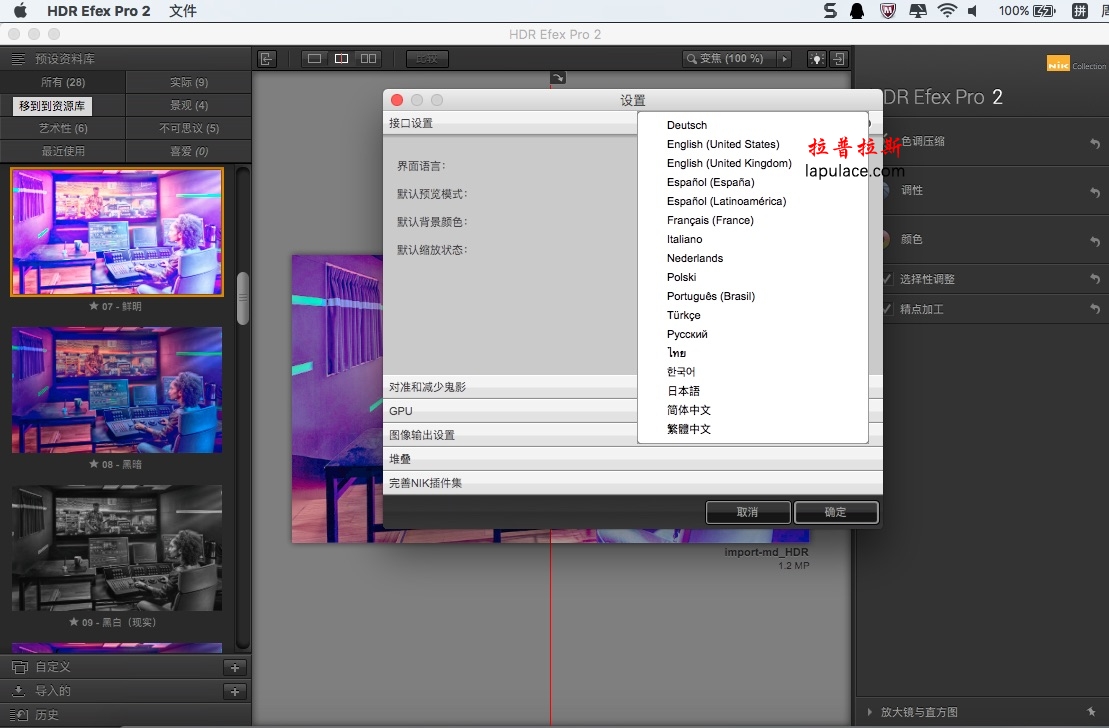Screen dimensions: 1109x728
Task: Click the volume icon in menu bar
Action: 972,11
